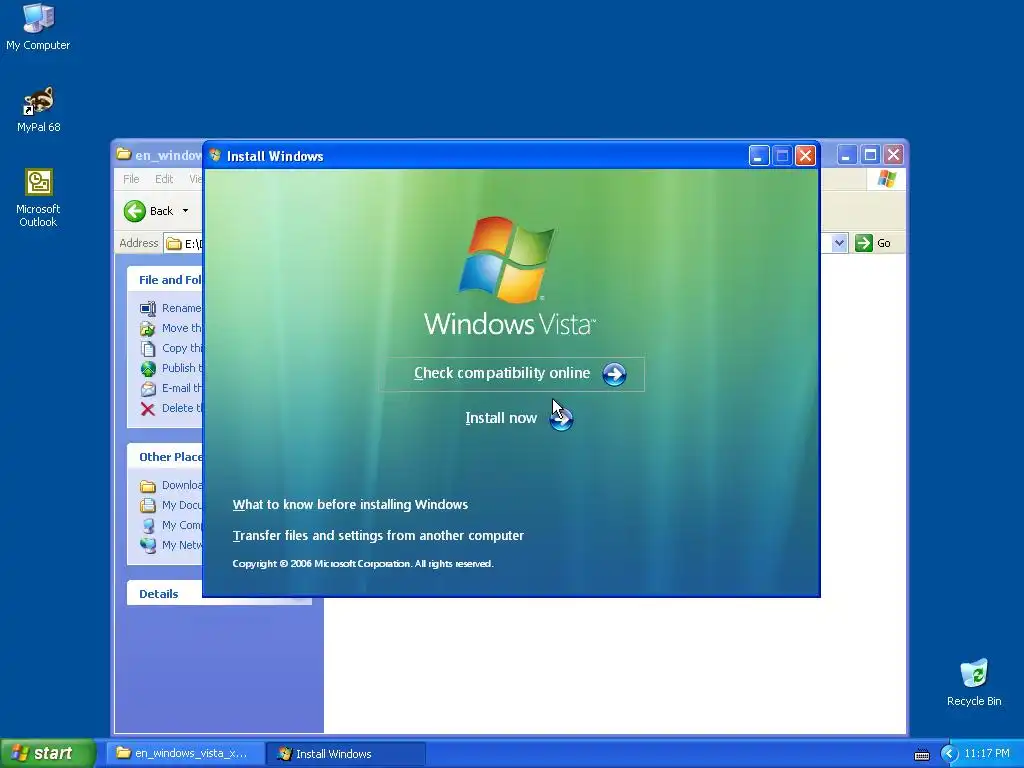This screenshot has height=768, width=1024.
Task: Open My Computer icon under Other Places
Action: click(148, 525)
